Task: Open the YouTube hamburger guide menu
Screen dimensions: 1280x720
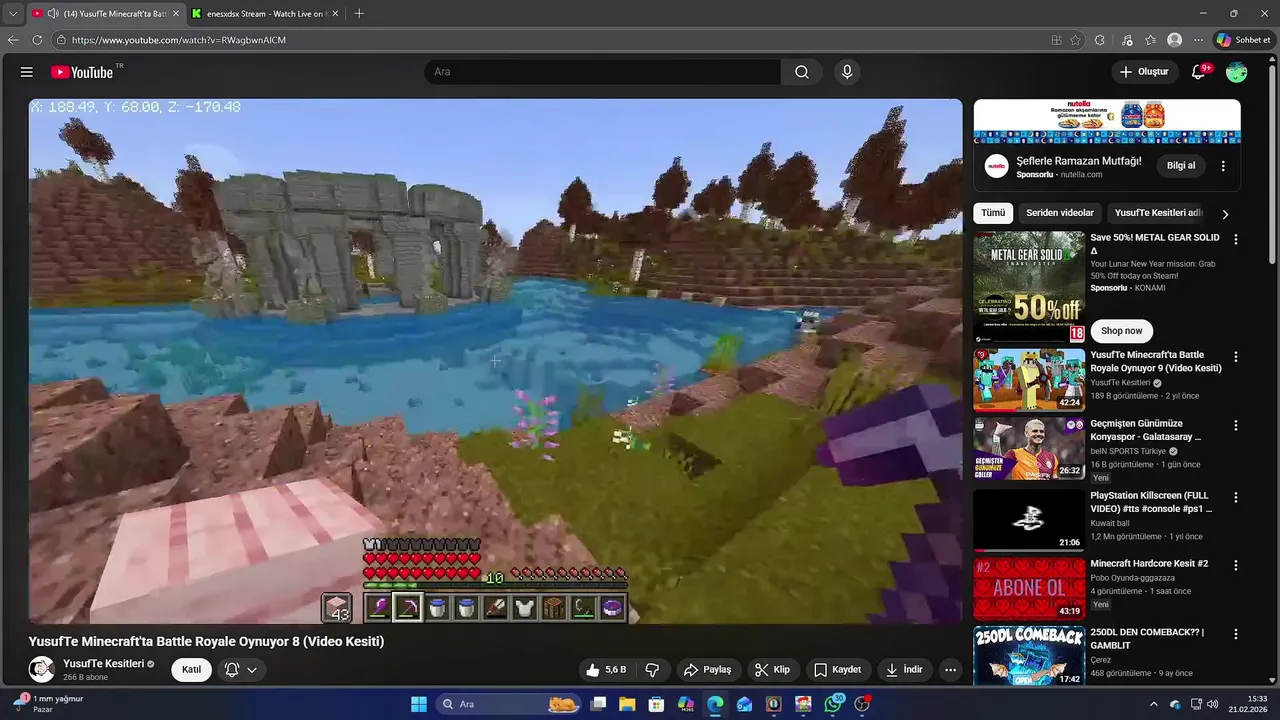Action: (x=27, y=72)
